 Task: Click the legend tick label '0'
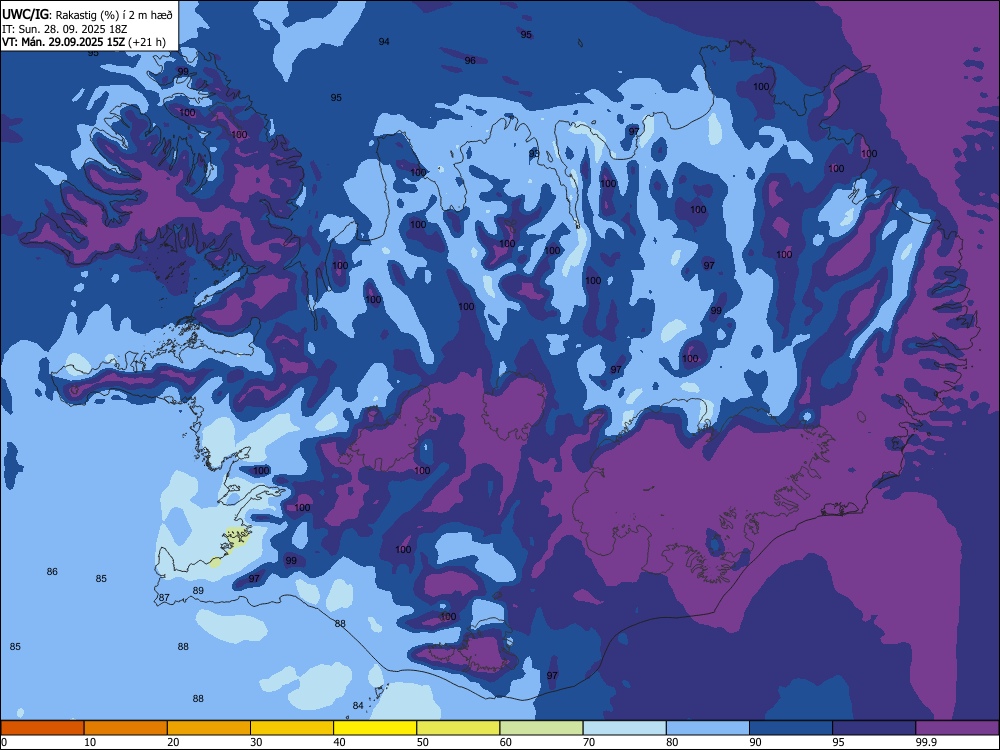(4, 742)
